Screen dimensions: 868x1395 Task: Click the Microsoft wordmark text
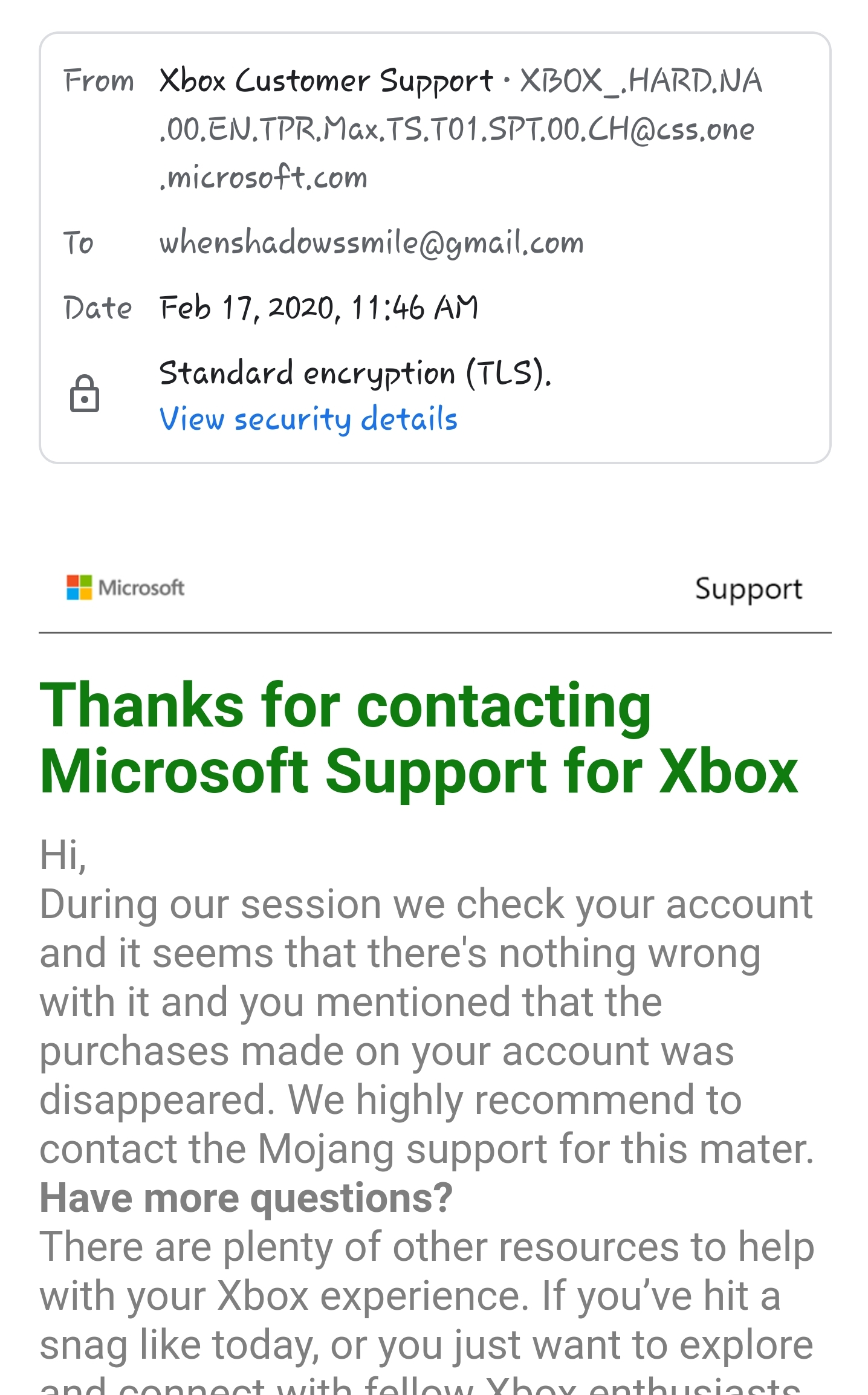click(141, 587)
